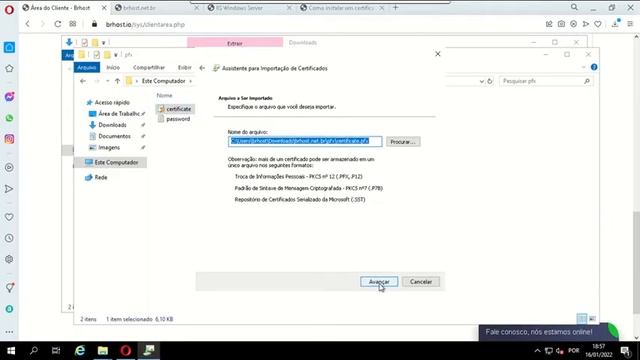Open the address bar history dropdown

tap(482, 81)
